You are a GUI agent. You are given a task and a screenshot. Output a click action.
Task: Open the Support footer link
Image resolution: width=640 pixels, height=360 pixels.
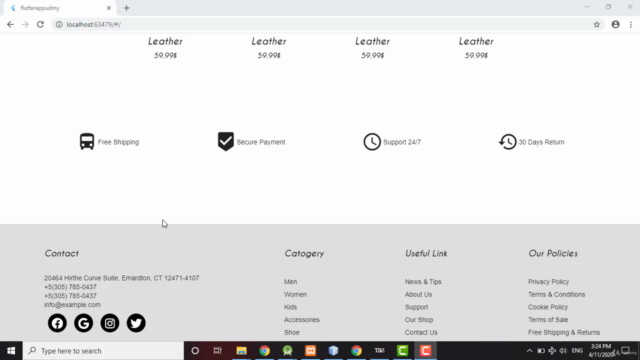[x=417, y=307]
